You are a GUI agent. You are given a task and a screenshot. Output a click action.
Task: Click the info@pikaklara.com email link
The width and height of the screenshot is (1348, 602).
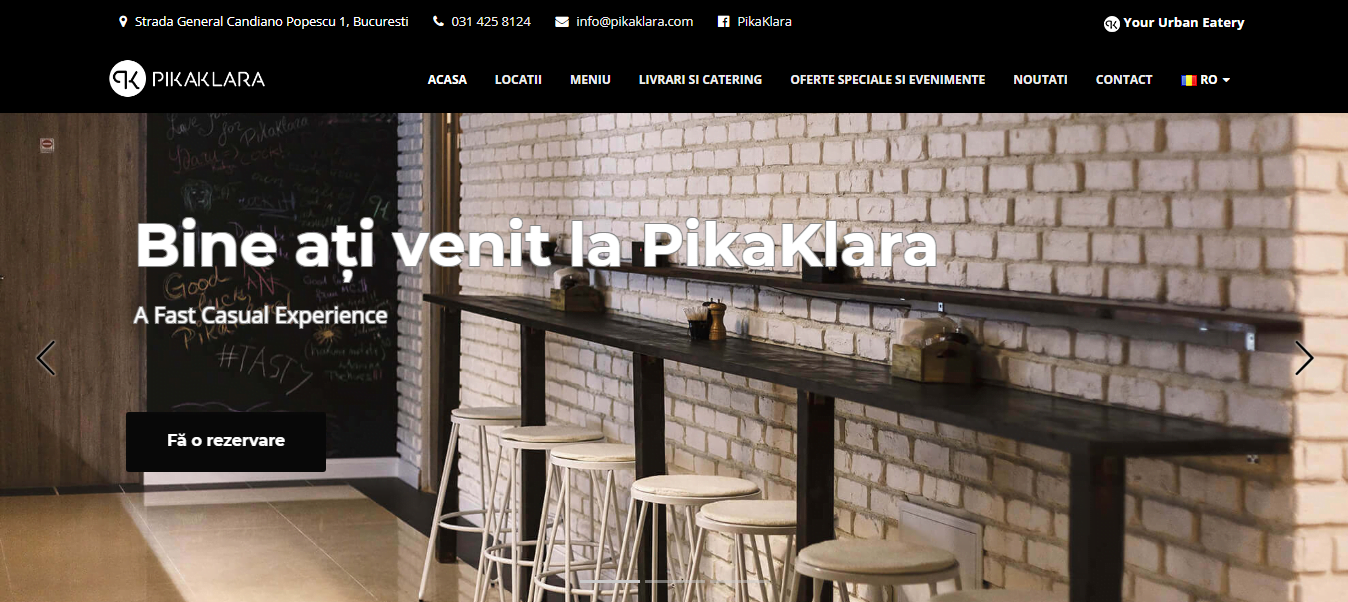[635, 22]
